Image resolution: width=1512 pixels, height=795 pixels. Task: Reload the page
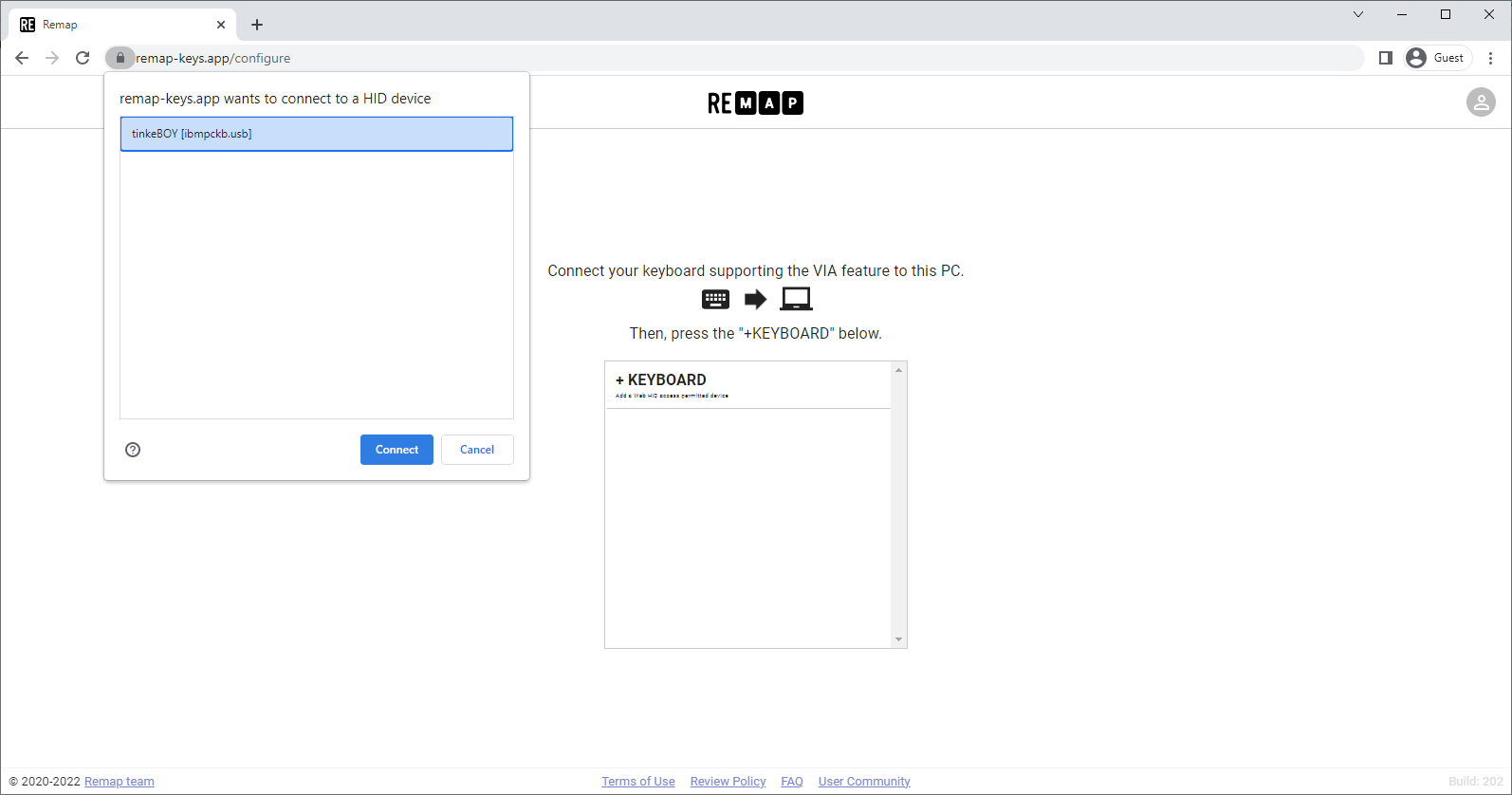pos(83,58)
